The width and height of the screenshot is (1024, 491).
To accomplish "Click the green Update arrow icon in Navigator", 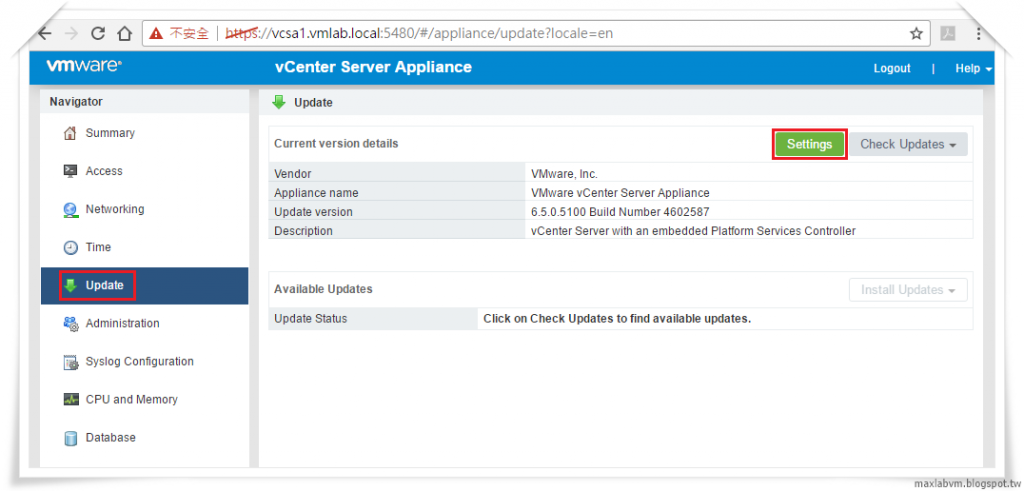I will (x=70, y=285).
